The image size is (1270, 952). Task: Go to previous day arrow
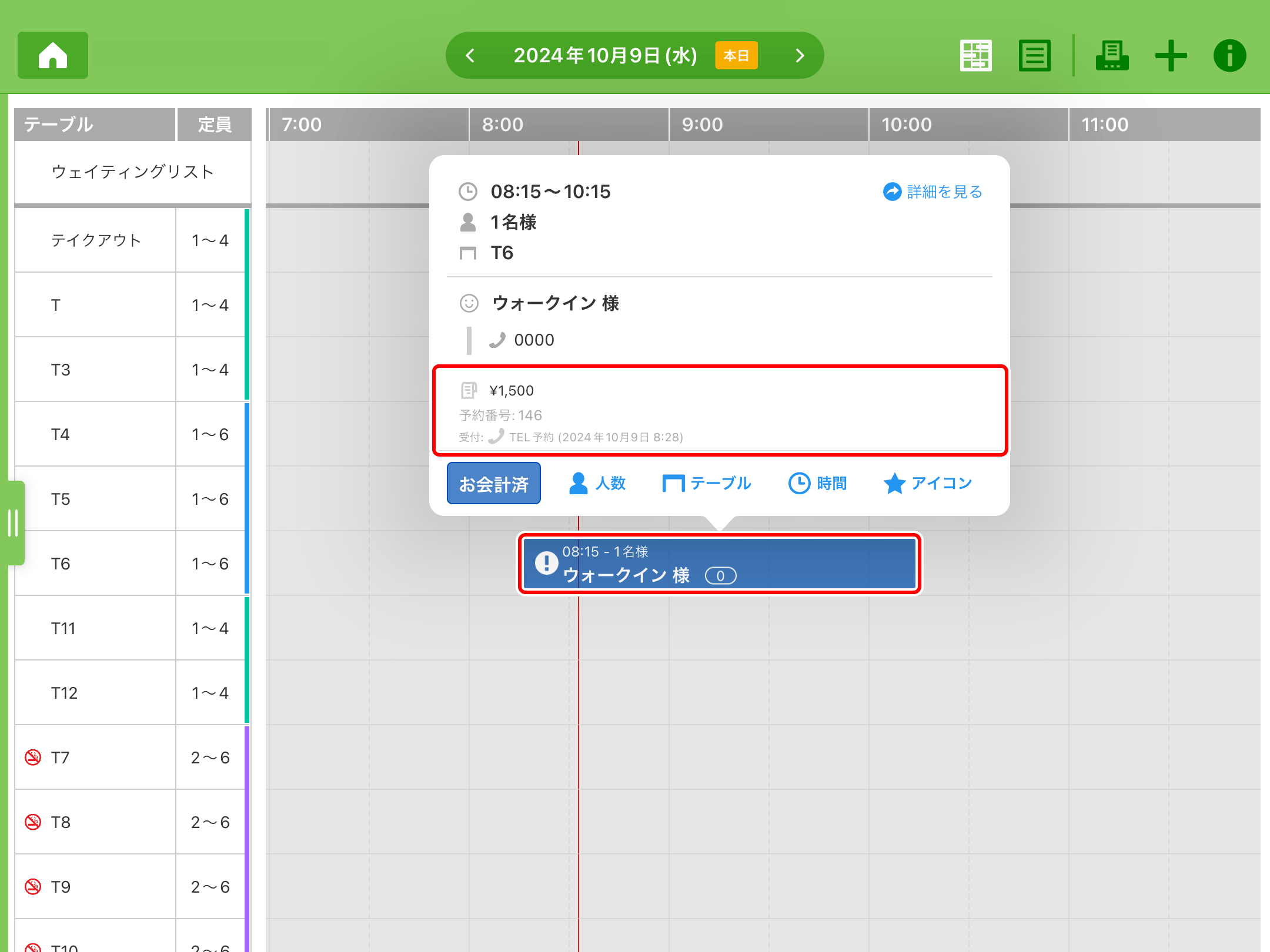tap(470, 55)
